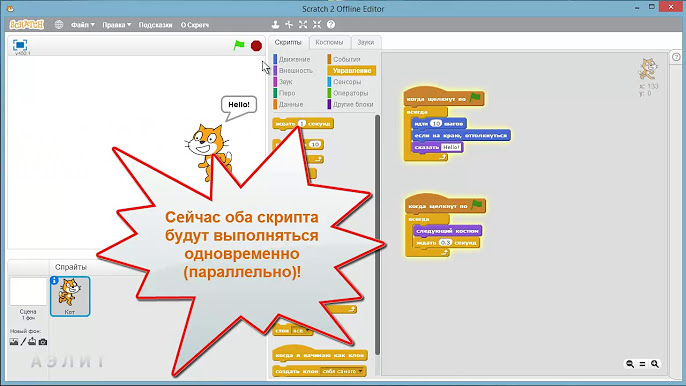Open the Правка menu

116,25
